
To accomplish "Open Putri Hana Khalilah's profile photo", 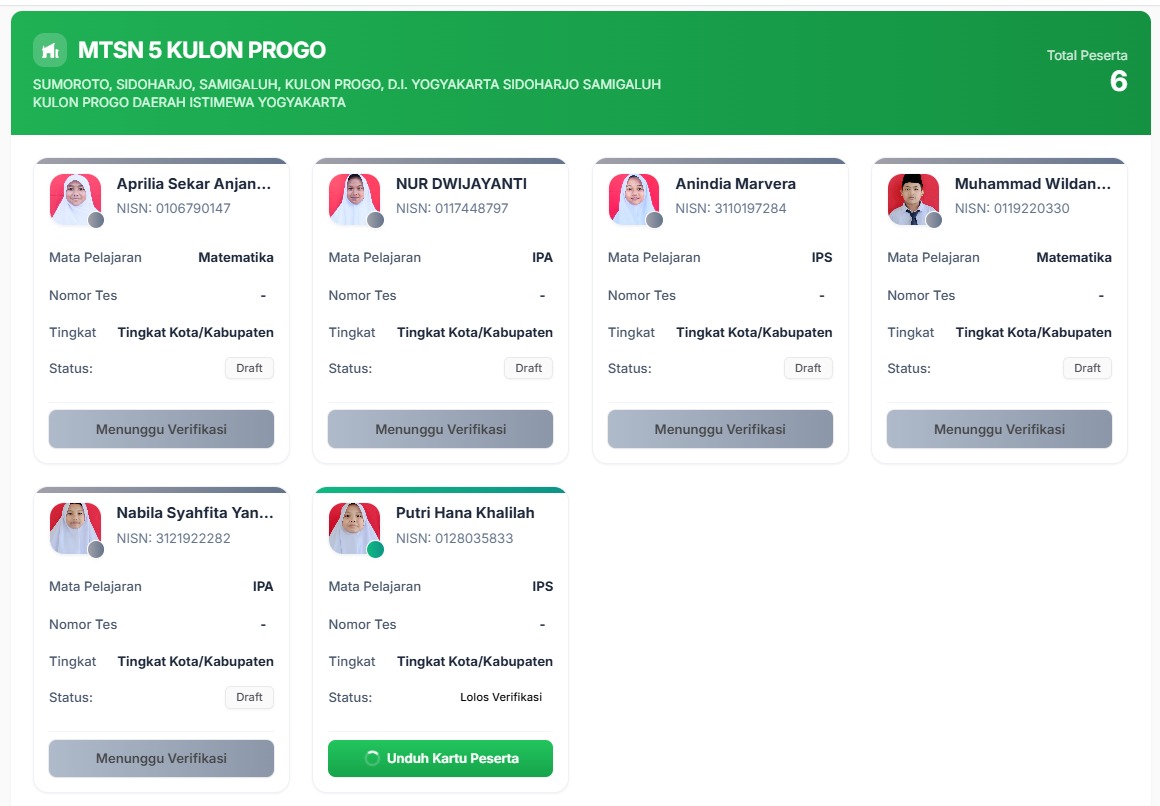I will [354, 528].
